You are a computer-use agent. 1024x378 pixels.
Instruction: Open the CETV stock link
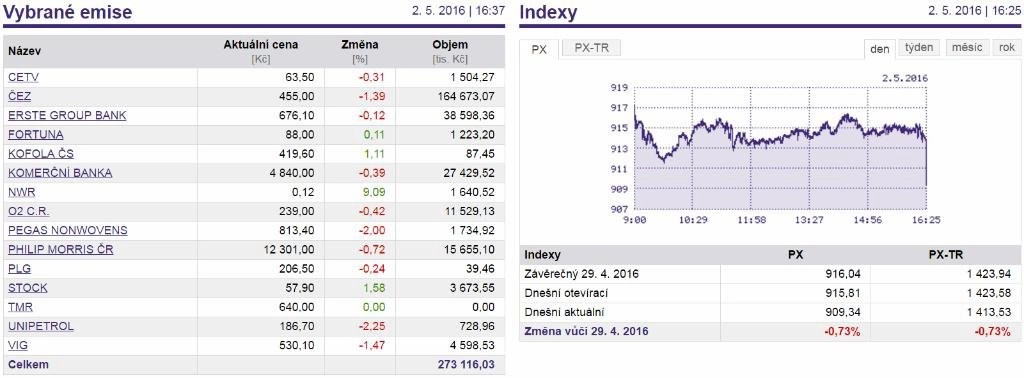(x=24, y=77)
